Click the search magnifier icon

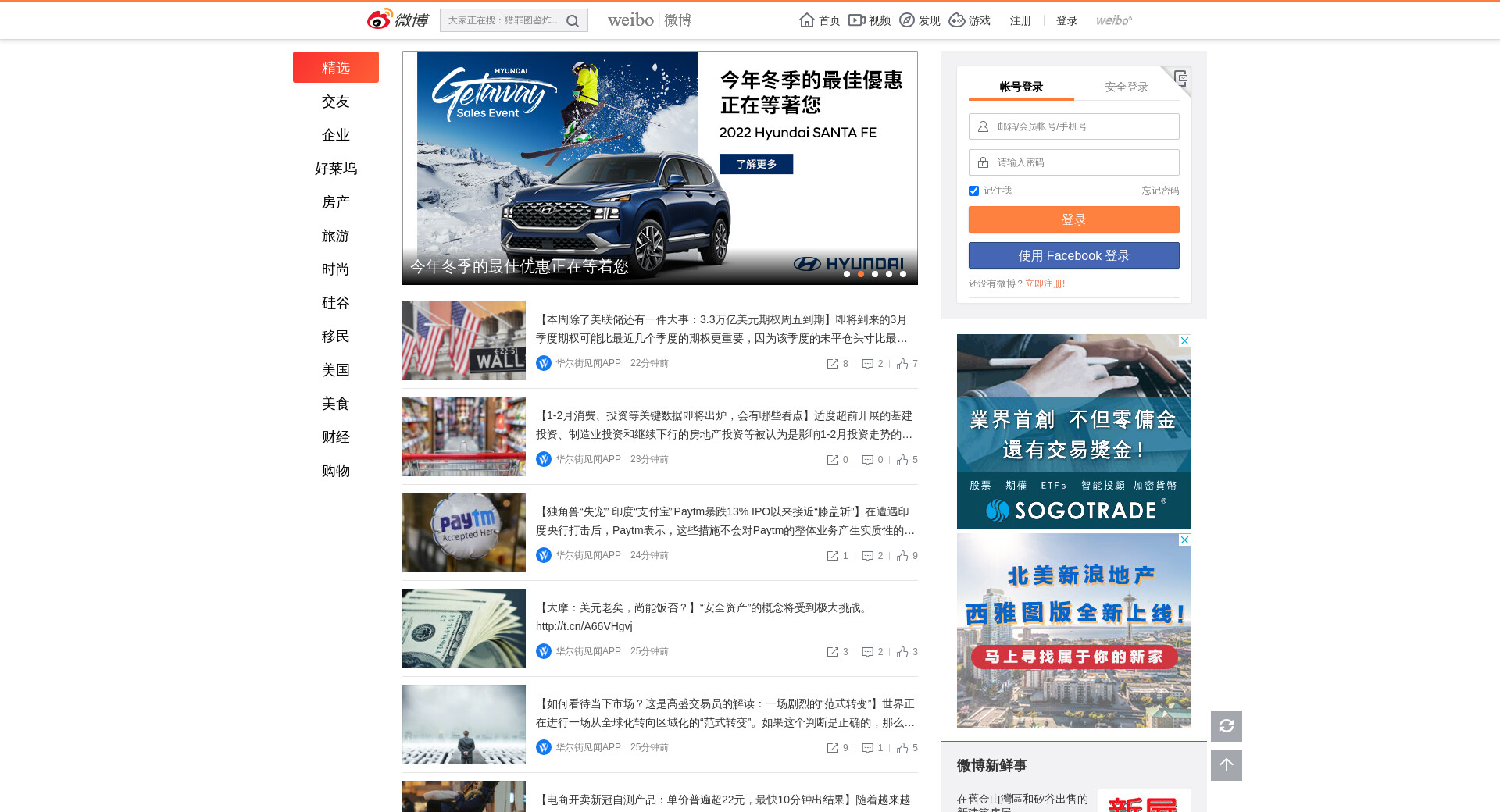click(x=573, y=21)
